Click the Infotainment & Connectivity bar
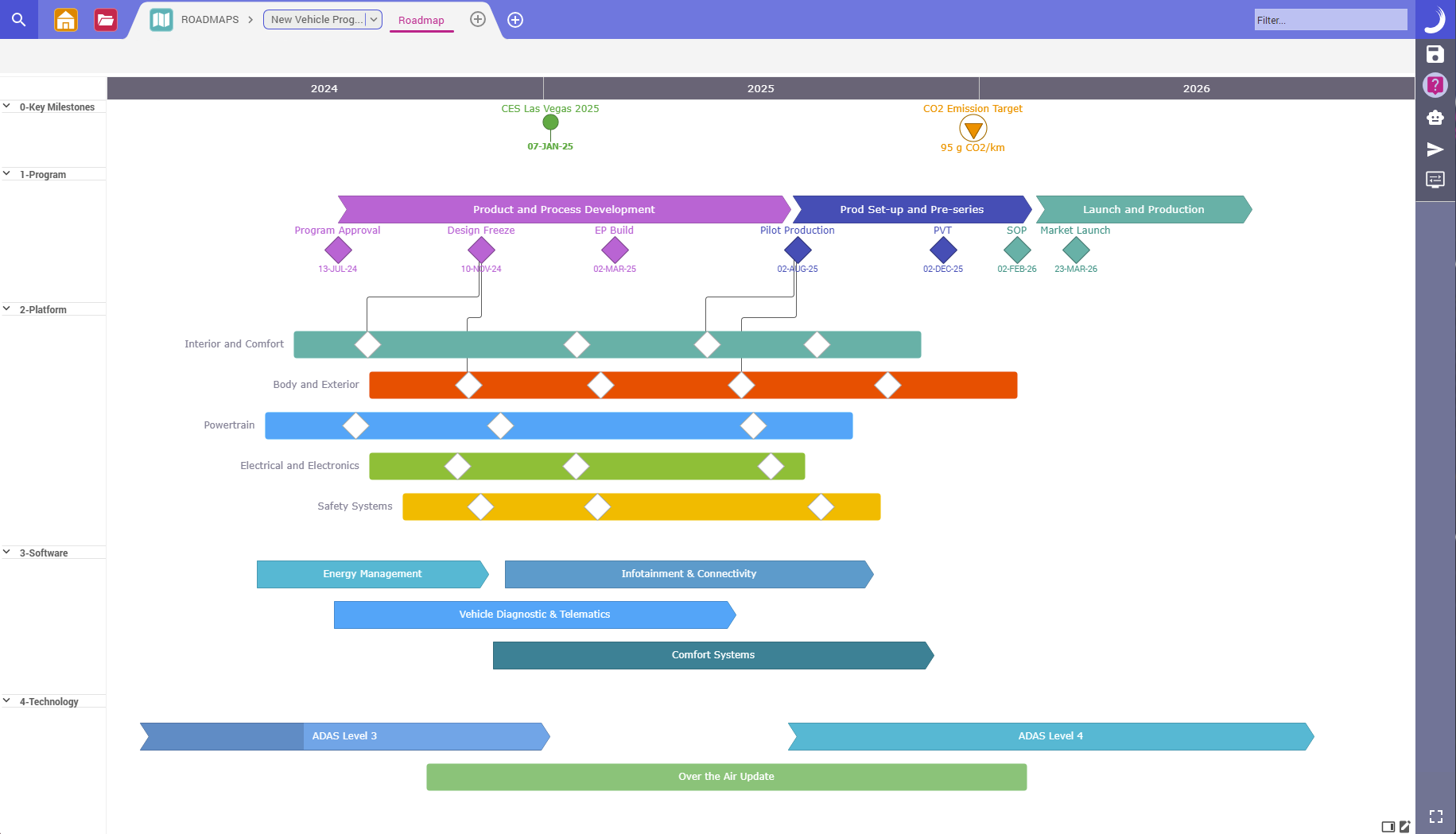Viewport: 1456px width, 834px height. [x=689, y=575]
